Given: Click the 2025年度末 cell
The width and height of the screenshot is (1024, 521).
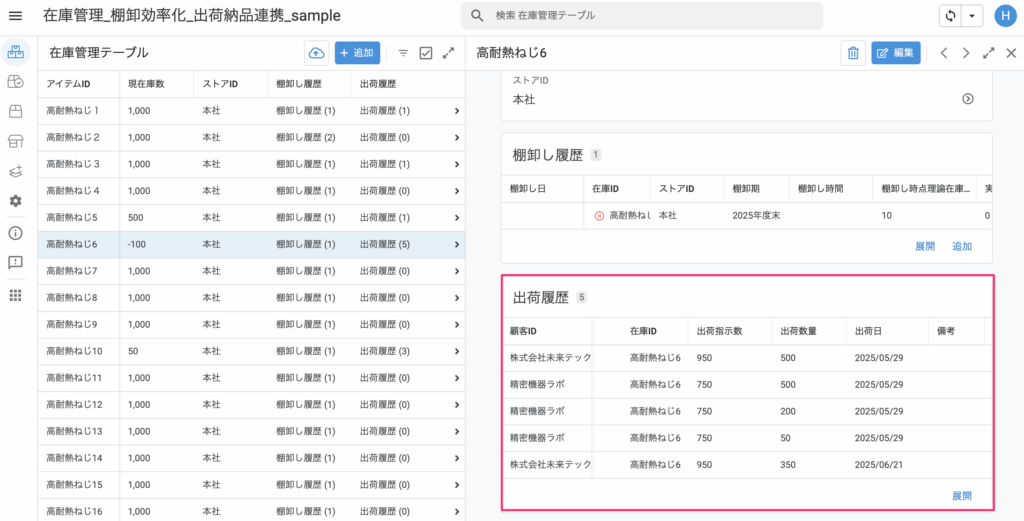Looking at the screenshot, I should tap(756, 215).
